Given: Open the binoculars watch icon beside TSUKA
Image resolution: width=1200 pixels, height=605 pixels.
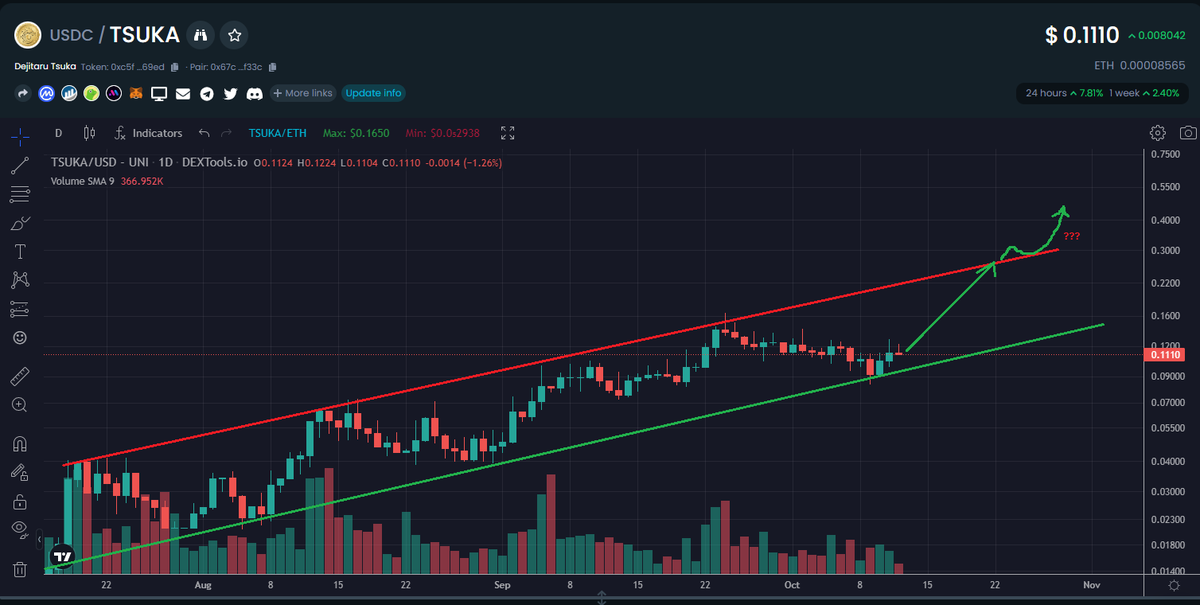Looking at the screenshot, I should tap(201, 35).
